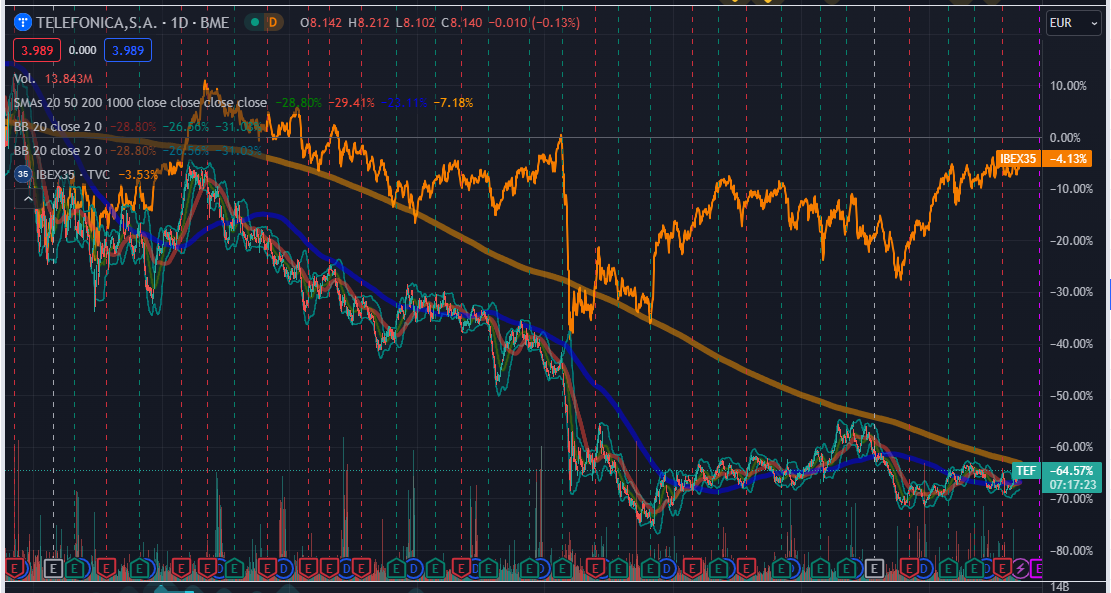Click the IBEX35 round 35 badge icon
This screenshot has width=1111, height=593.
click(23, 174)
